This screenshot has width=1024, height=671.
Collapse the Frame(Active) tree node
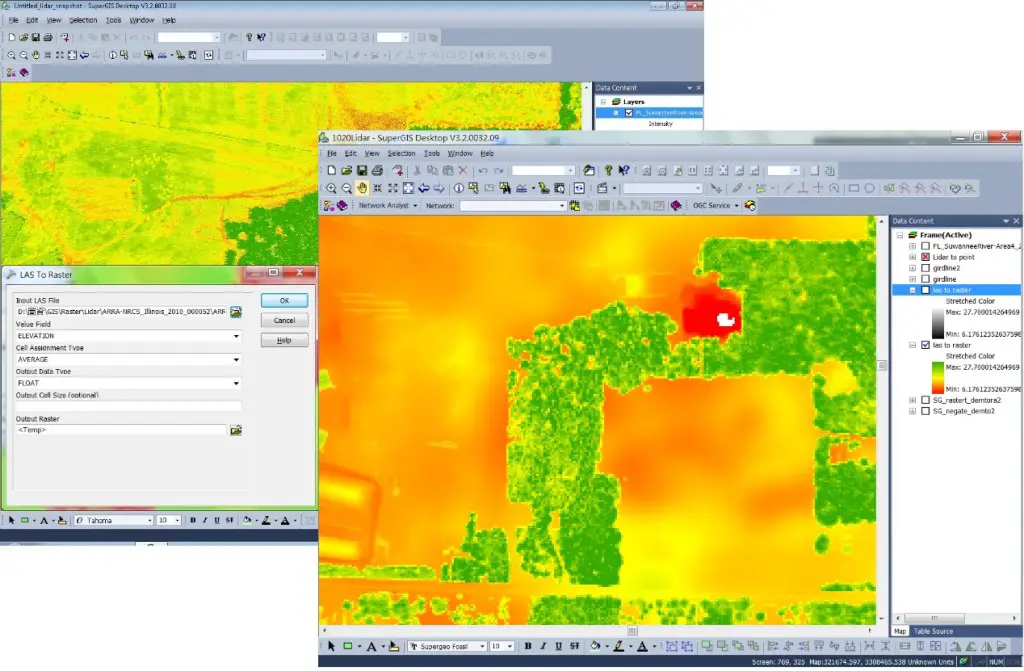[900, 235]
